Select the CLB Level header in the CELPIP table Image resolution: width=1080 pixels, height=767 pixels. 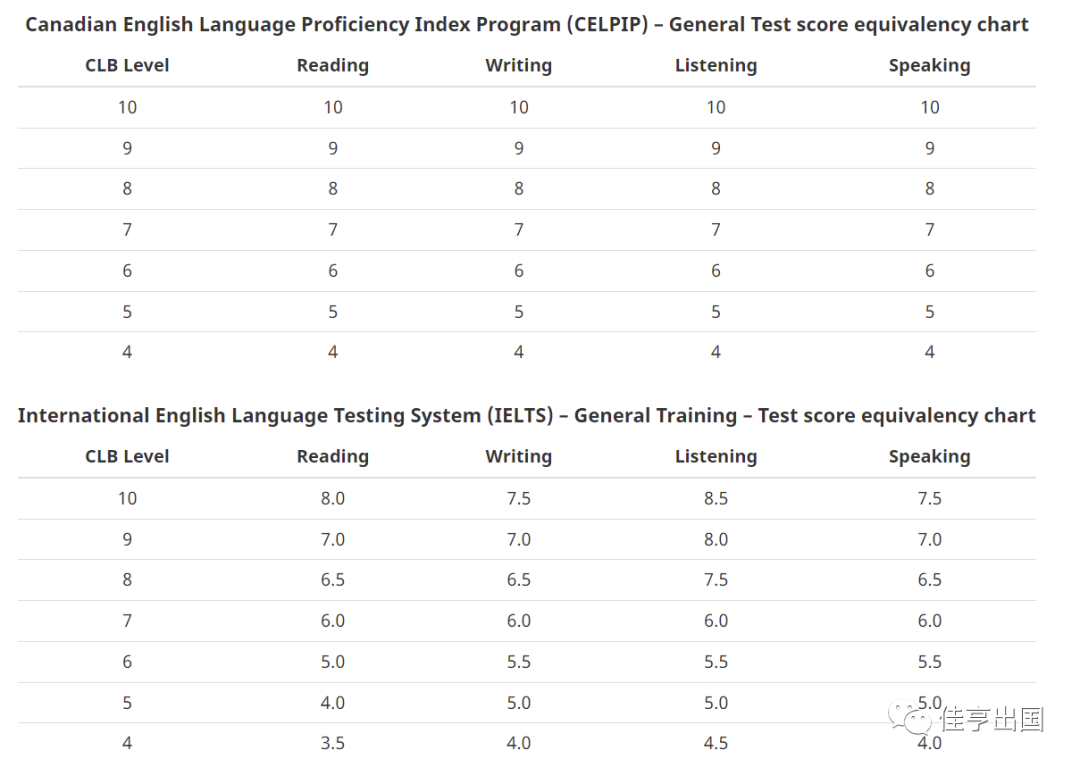click(127, 65)
